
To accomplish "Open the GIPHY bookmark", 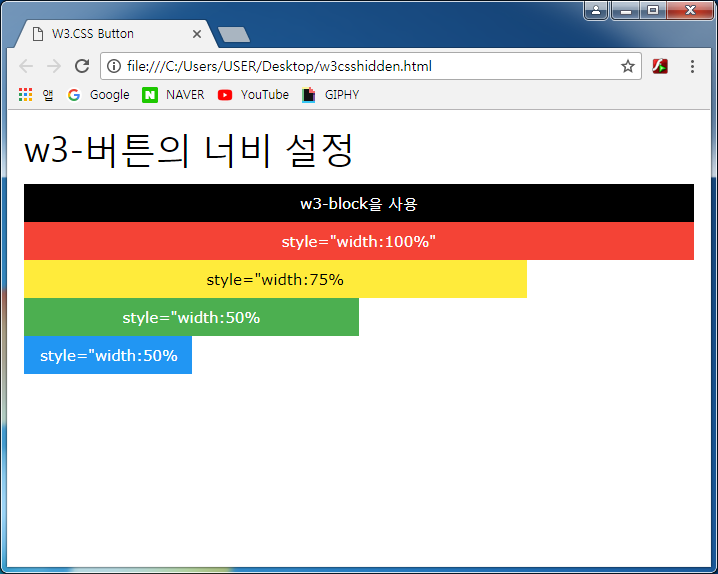I will (331, 95).
